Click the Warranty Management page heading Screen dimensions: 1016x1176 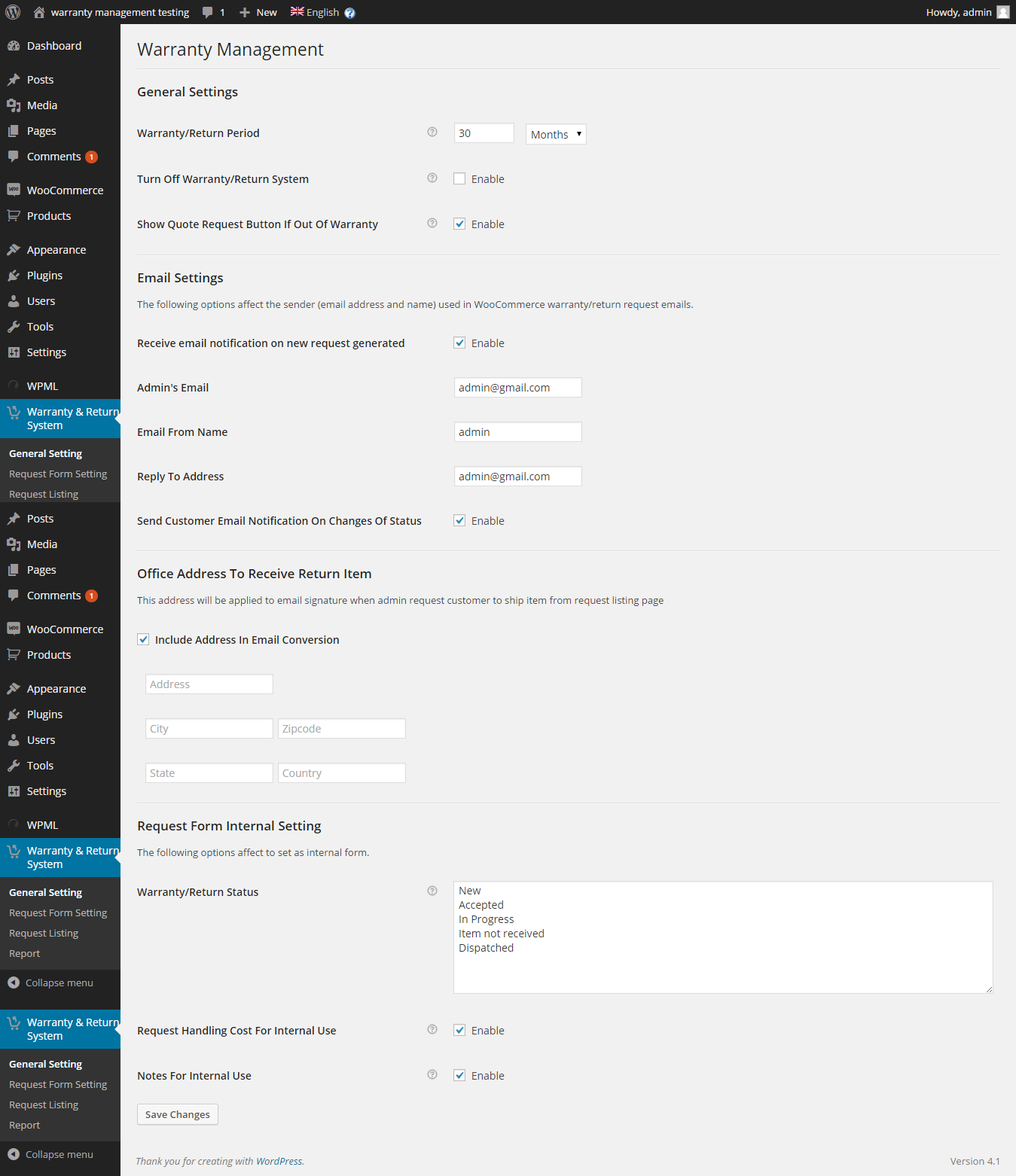tap(230, 50)
